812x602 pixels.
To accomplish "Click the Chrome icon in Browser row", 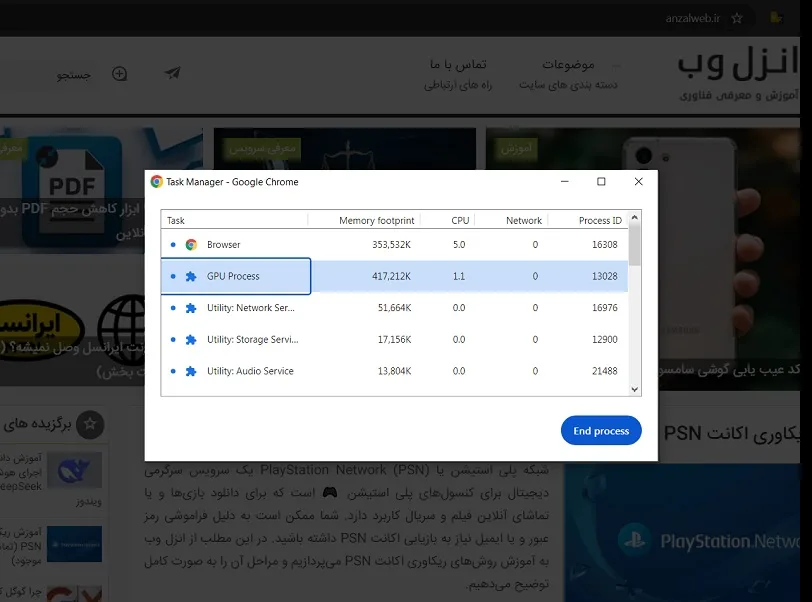I will click(x=191, y=245).
